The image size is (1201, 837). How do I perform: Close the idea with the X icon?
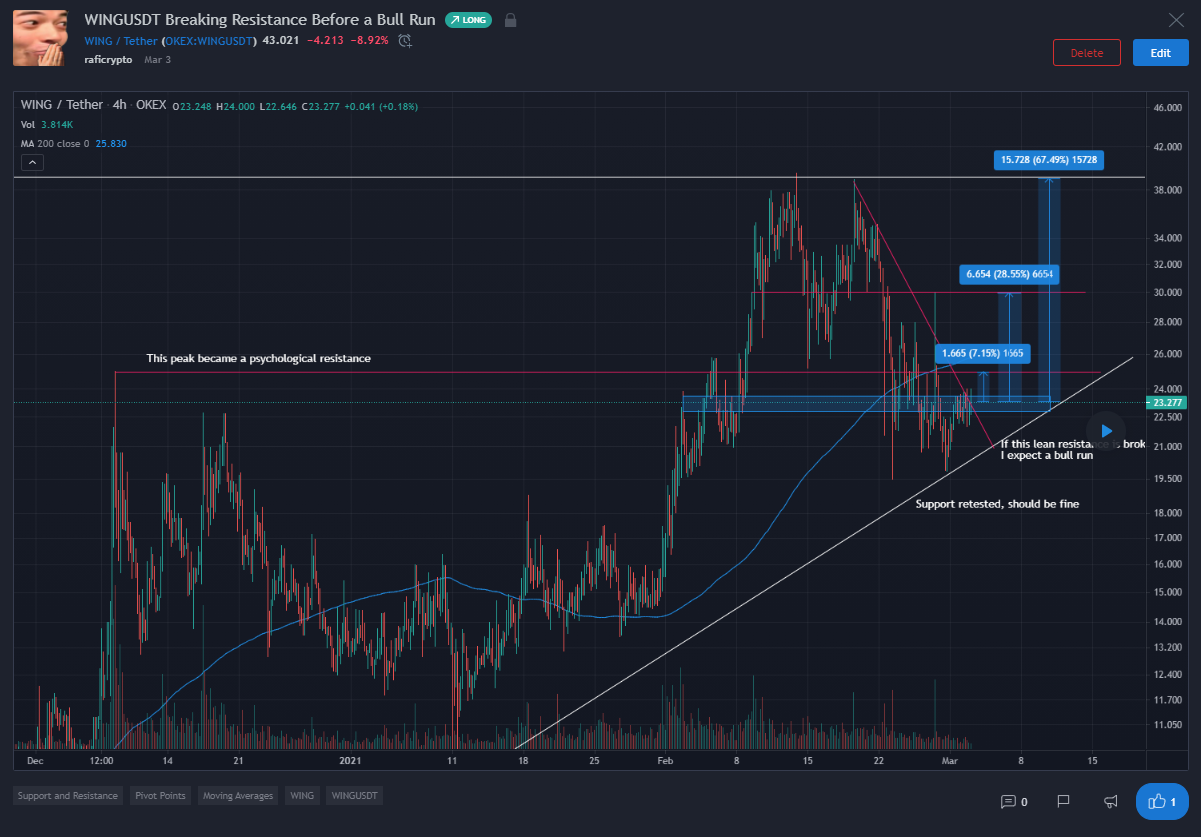tap(1176, 20)
